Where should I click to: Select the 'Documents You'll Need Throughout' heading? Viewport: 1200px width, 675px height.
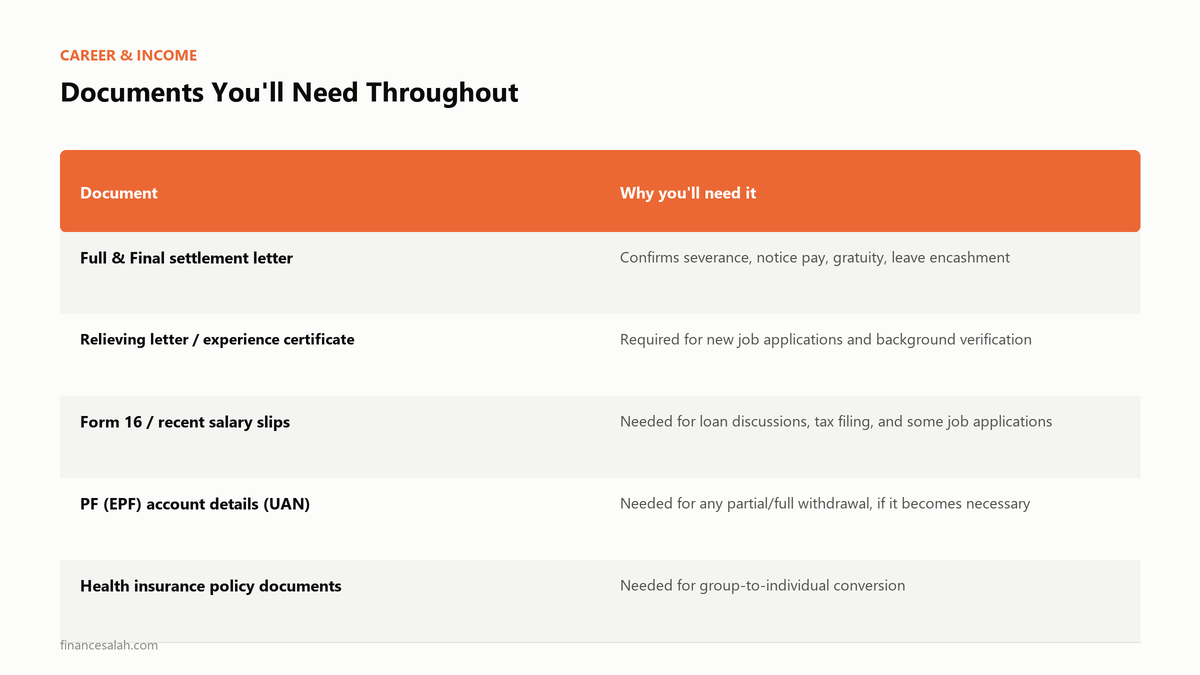point(289,93)
